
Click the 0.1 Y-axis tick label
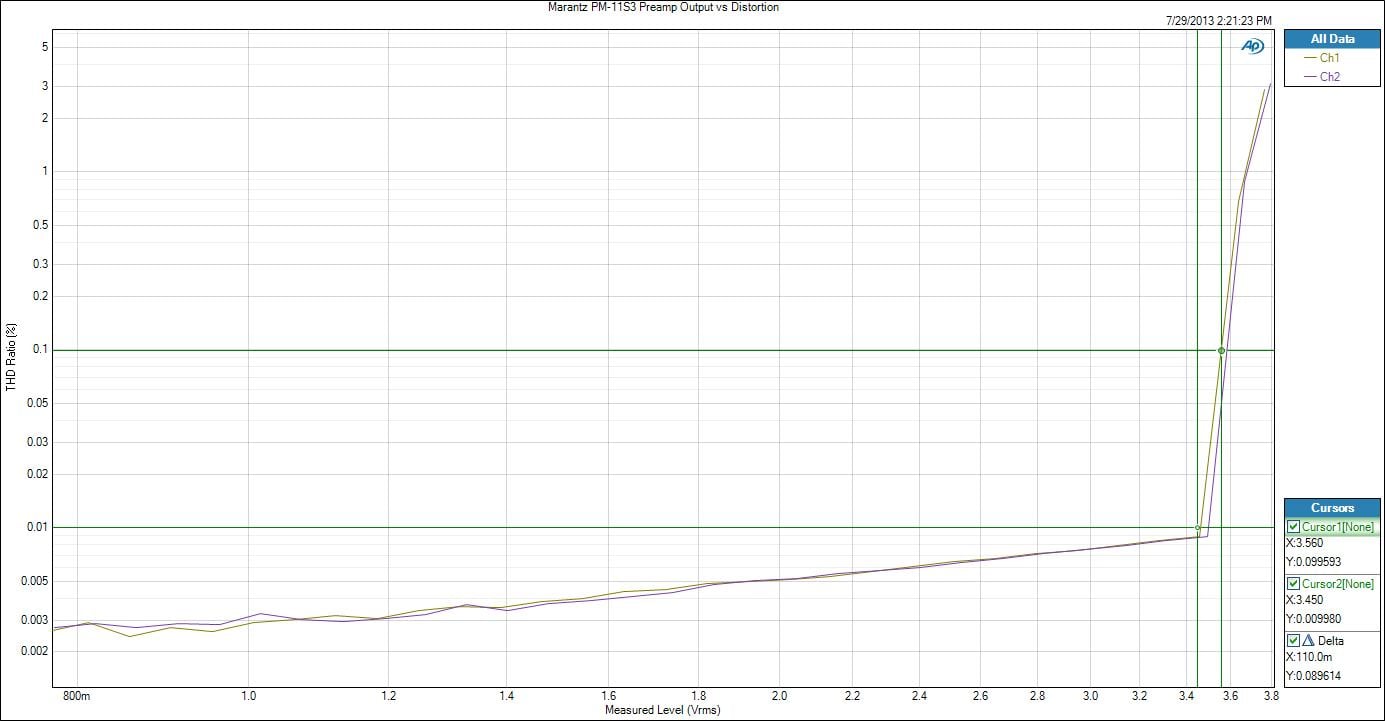[x=41, y=350]
